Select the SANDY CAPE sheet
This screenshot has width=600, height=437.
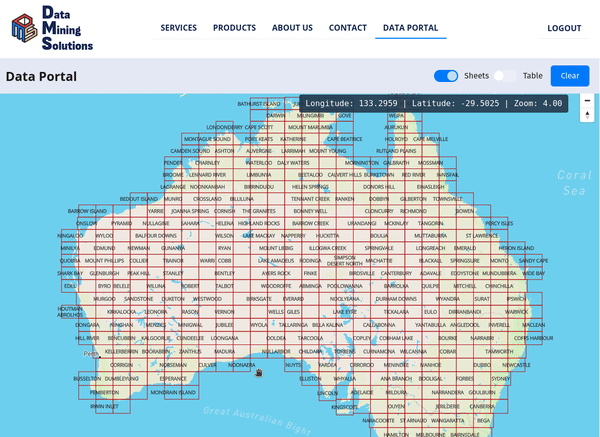[x=533, y=261]
